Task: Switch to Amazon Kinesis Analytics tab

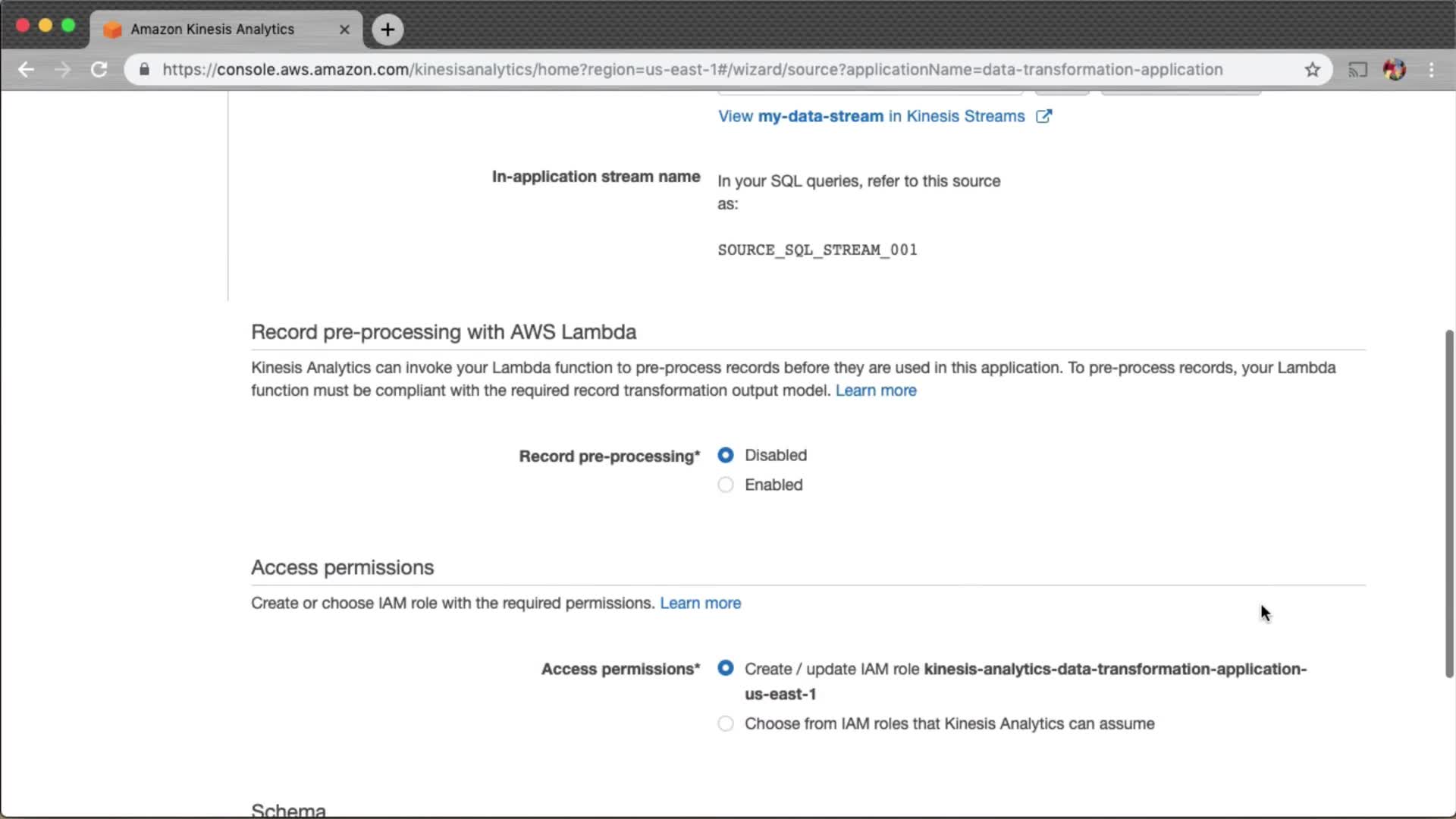Action: coord(212,30)
